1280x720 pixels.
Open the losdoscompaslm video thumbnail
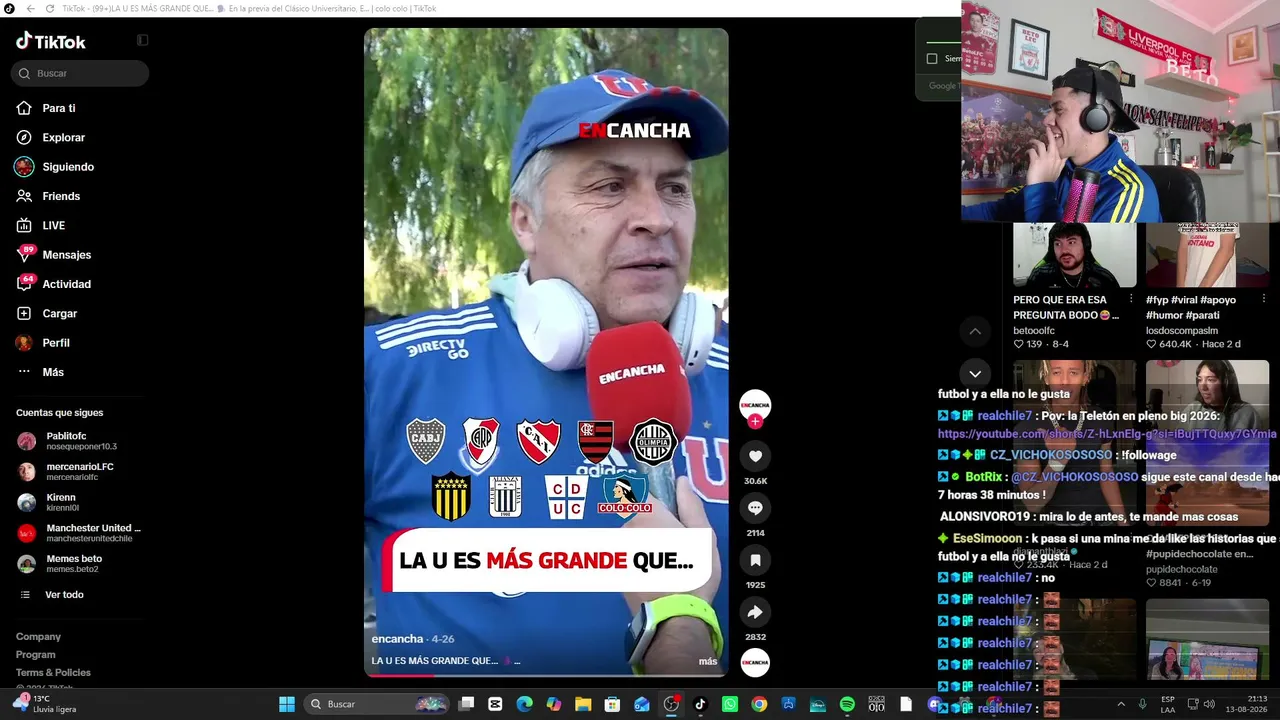tap(1208, 254)
